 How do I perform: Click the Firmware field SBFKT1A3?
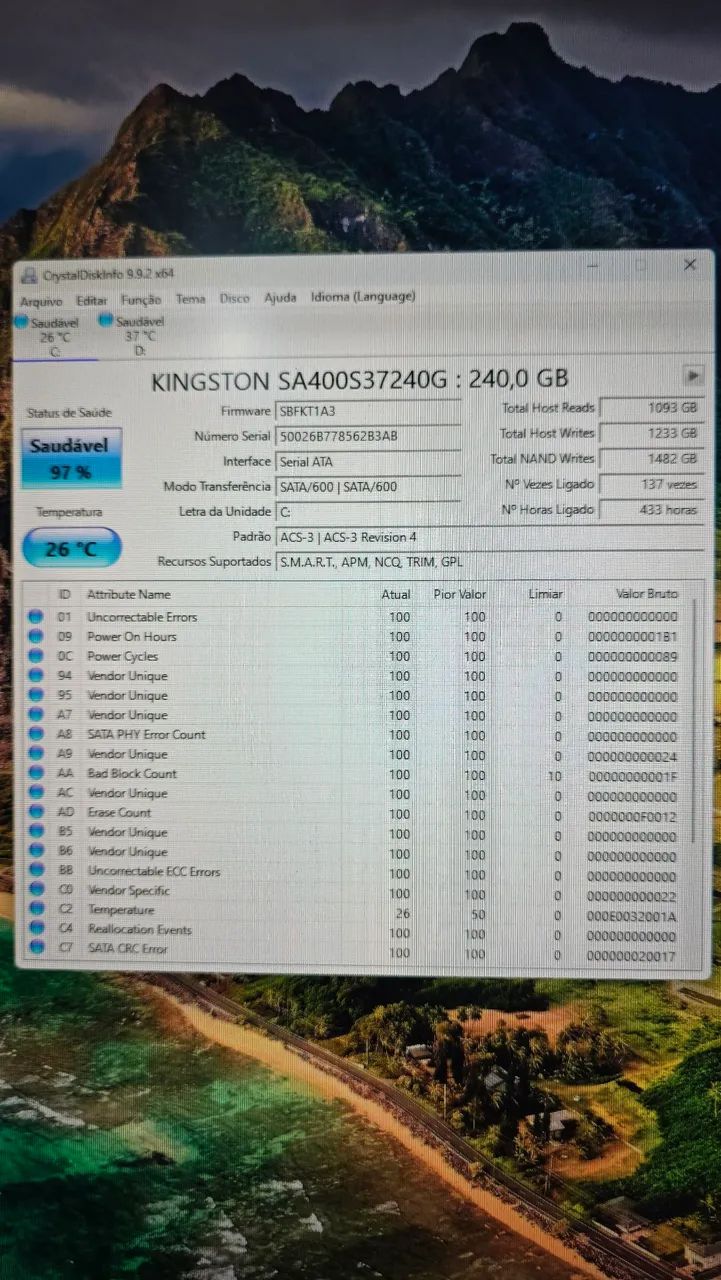[367, 411]
